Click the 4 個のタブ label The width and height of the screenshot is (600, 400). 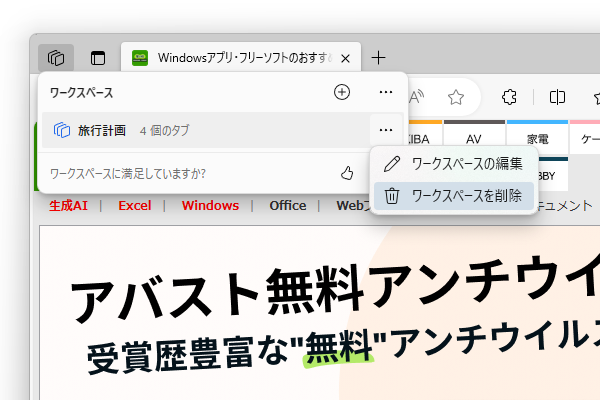coord(165,131)
